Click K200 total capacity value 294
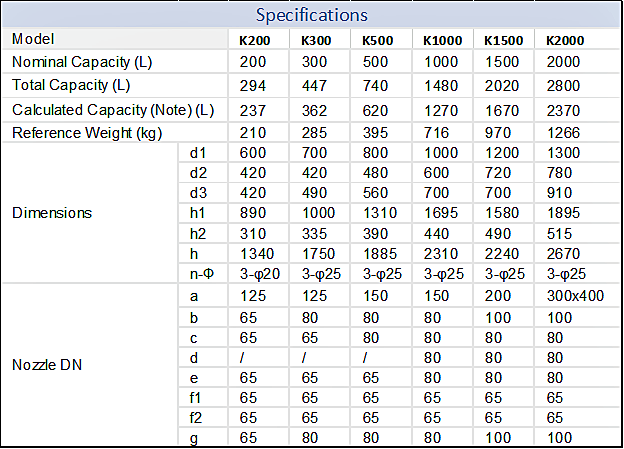 pyautogui.click(x=253, y=86)
